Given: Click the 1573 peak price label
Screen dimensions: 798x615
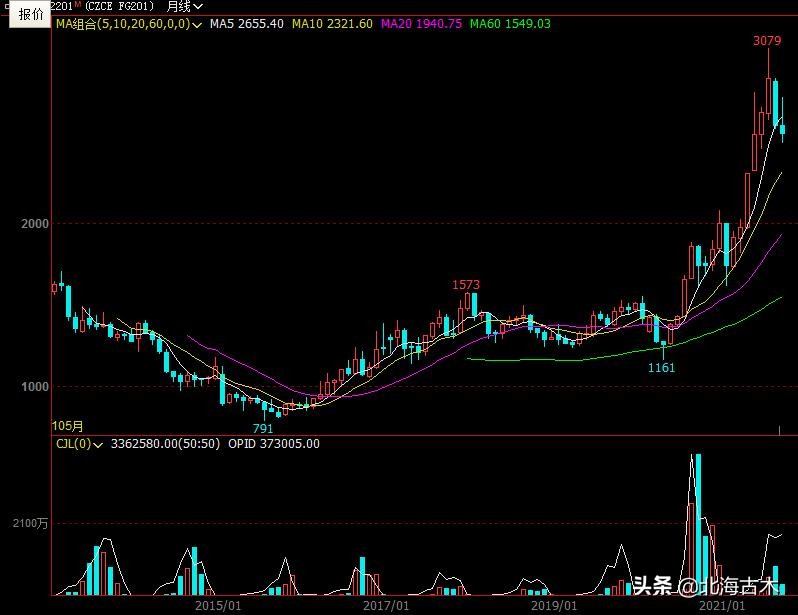Looking at the screenshot, I should coord(466,285).
